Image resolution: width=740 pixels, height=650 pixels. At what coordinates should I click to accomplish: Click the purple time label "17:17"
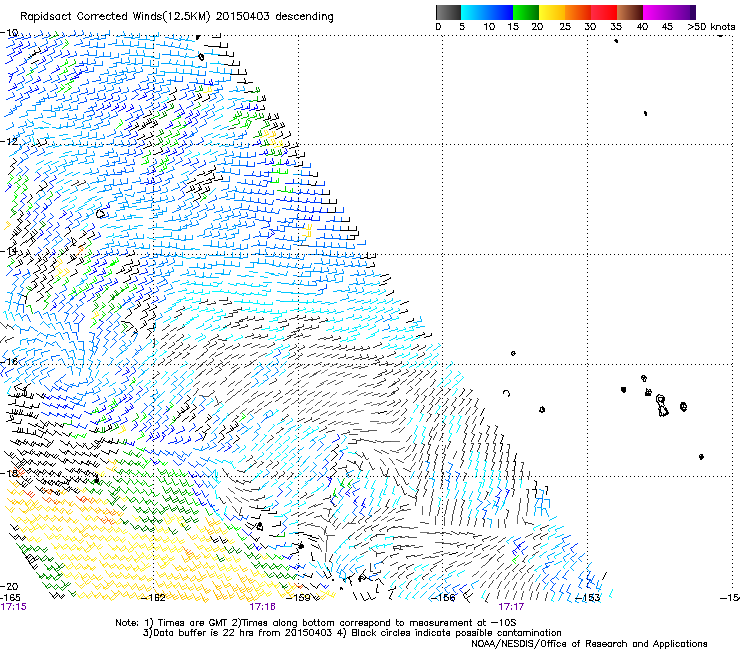coord(511,607)
